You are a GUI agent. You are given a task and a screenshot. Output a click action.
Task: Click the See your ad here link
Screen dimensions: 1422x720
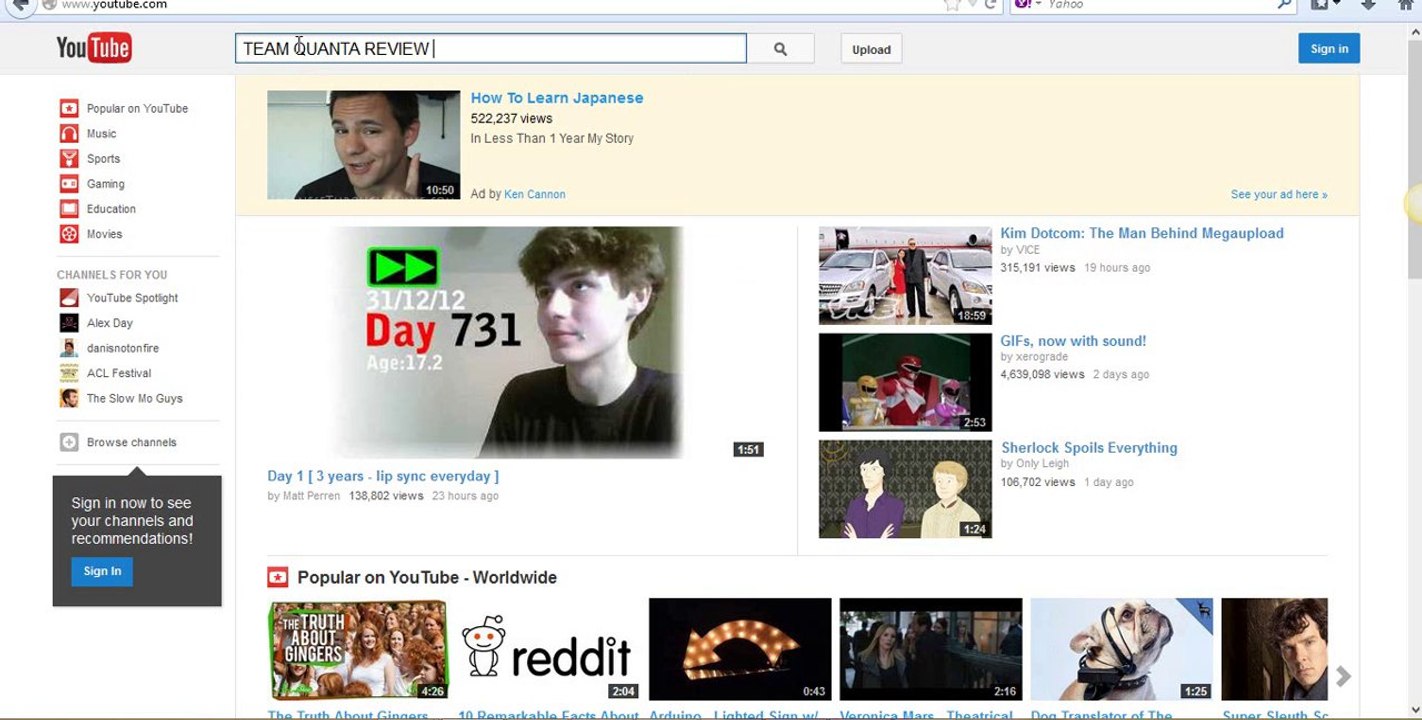coord(1279,194)
